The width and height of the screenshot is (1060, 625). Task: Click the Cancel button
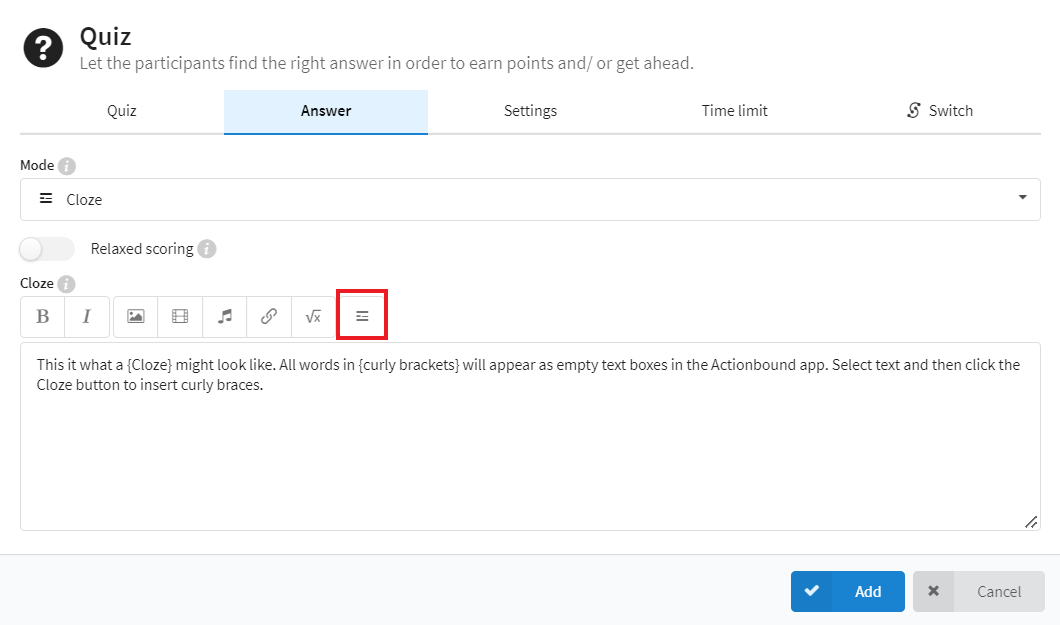click(x=979, y=591)
